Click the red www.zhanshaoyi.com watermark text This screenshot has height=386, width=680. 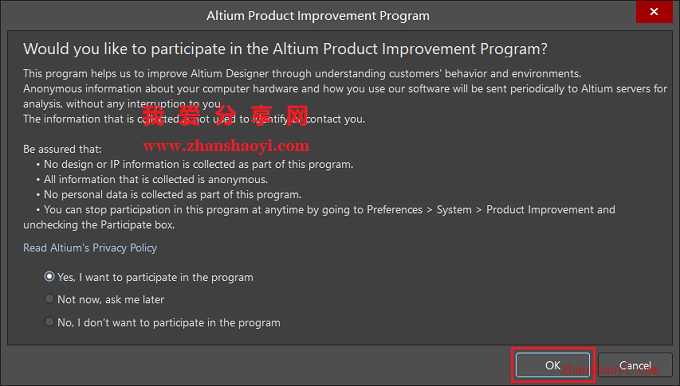[x=226, y=146]
